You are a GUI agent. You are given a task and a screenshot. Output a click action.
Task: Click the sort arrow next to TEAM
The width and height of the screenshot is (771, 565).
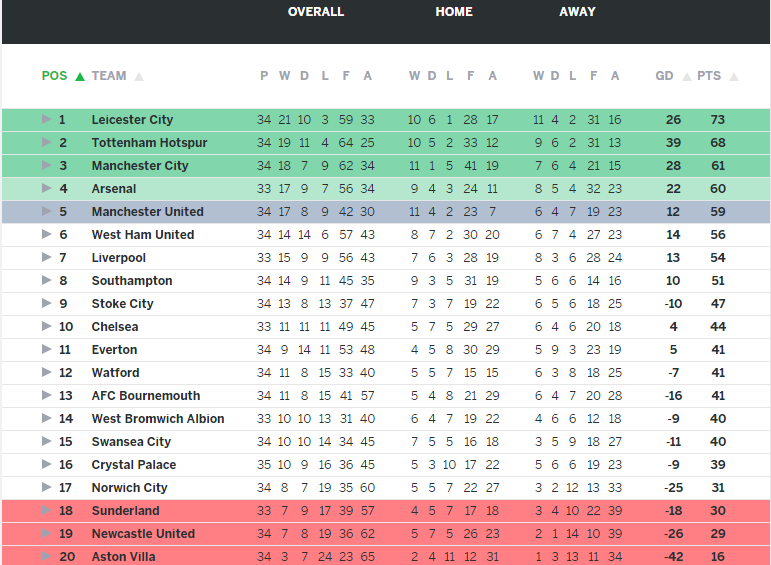[x=139, y=76]
